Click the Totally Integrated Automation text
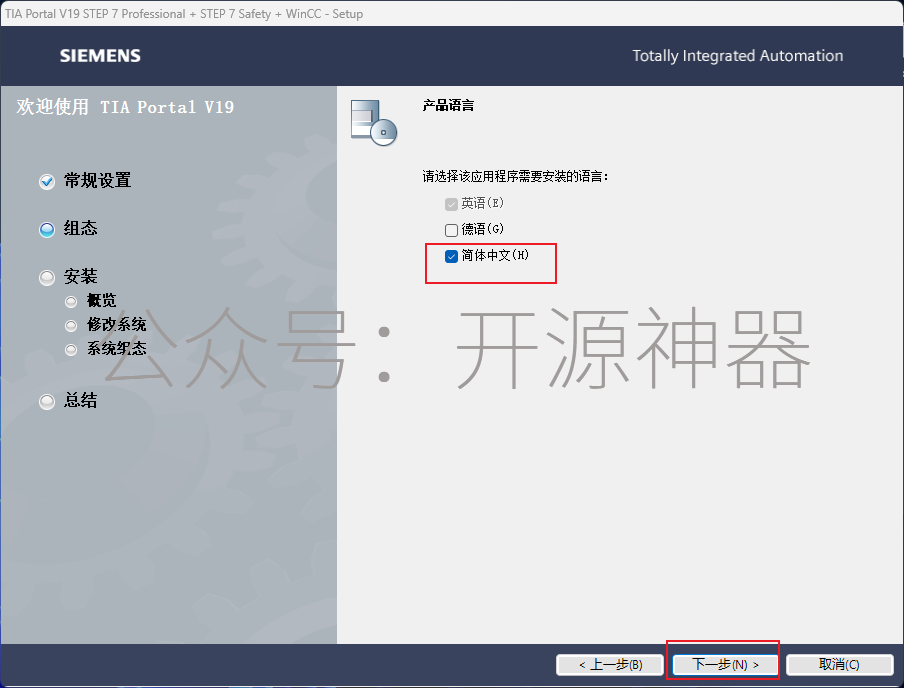 tap(737, 56)
